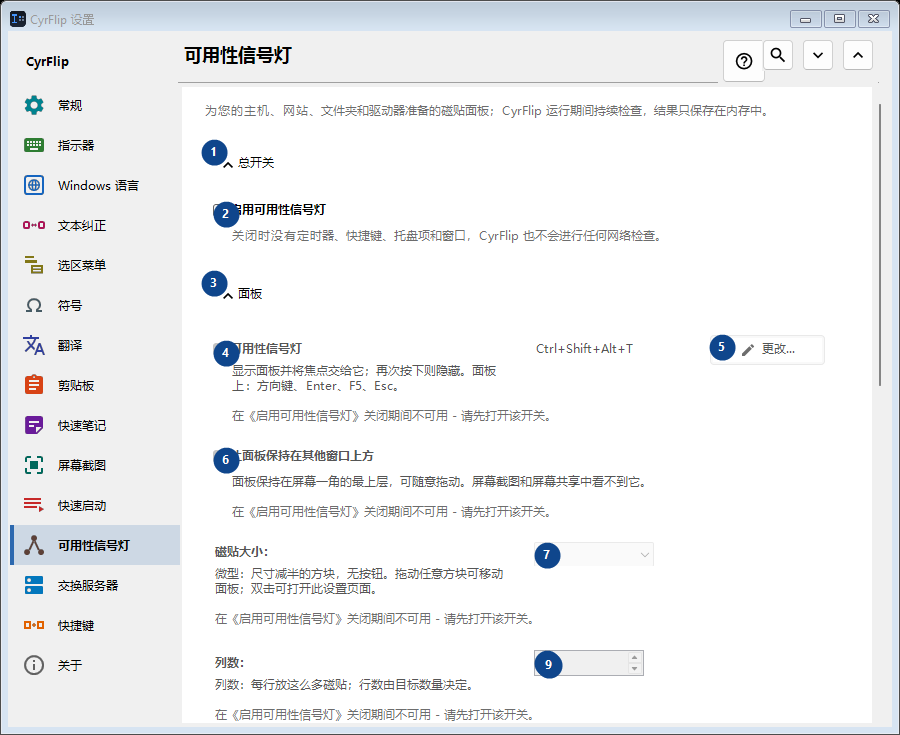
Task: Click the help question mark icon
Action: point(744,61)
